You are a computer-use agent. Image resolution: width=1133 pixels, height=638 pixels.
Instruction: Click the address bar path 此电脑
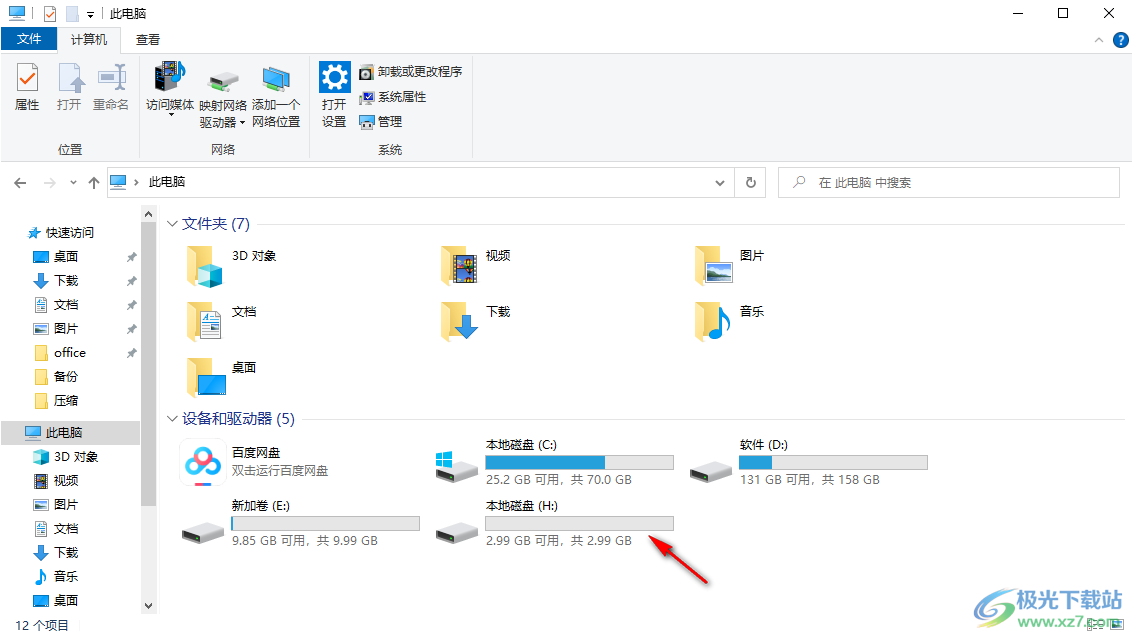point(167,182)
